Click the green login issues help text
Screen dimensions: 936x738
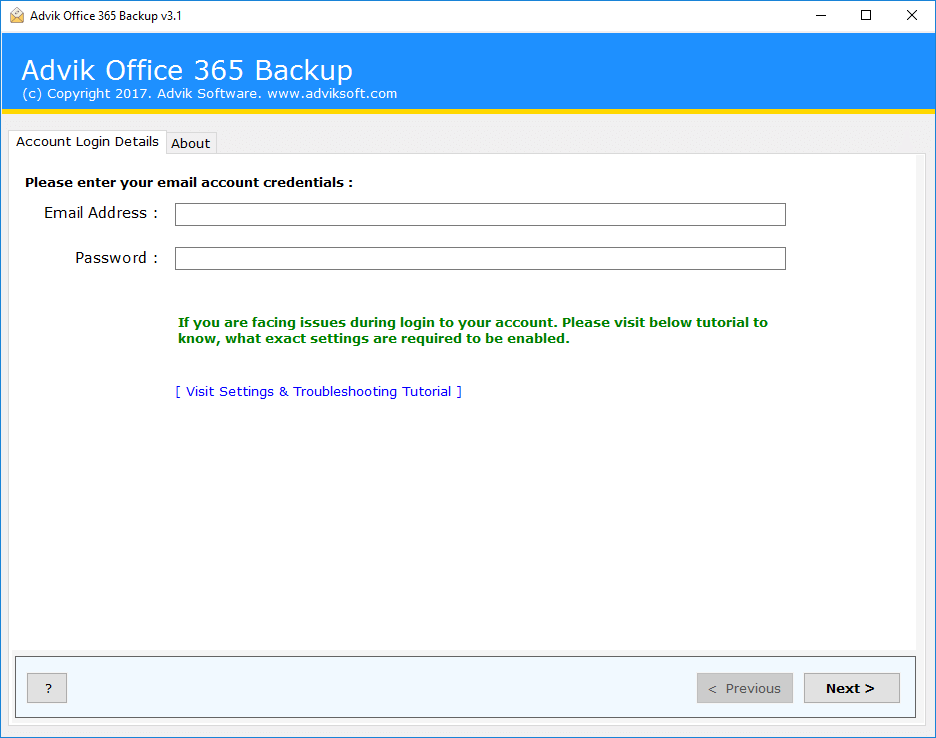472,330
